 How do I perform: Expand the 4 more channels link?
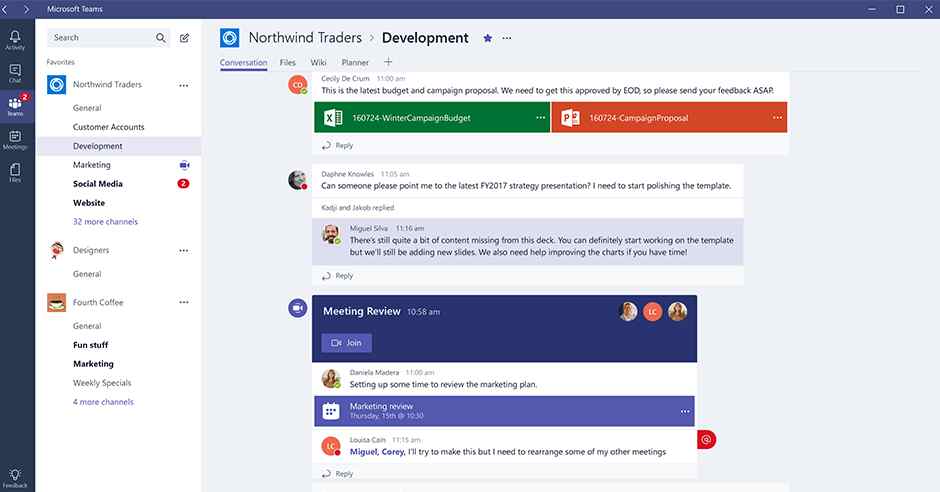click(103, 402)
